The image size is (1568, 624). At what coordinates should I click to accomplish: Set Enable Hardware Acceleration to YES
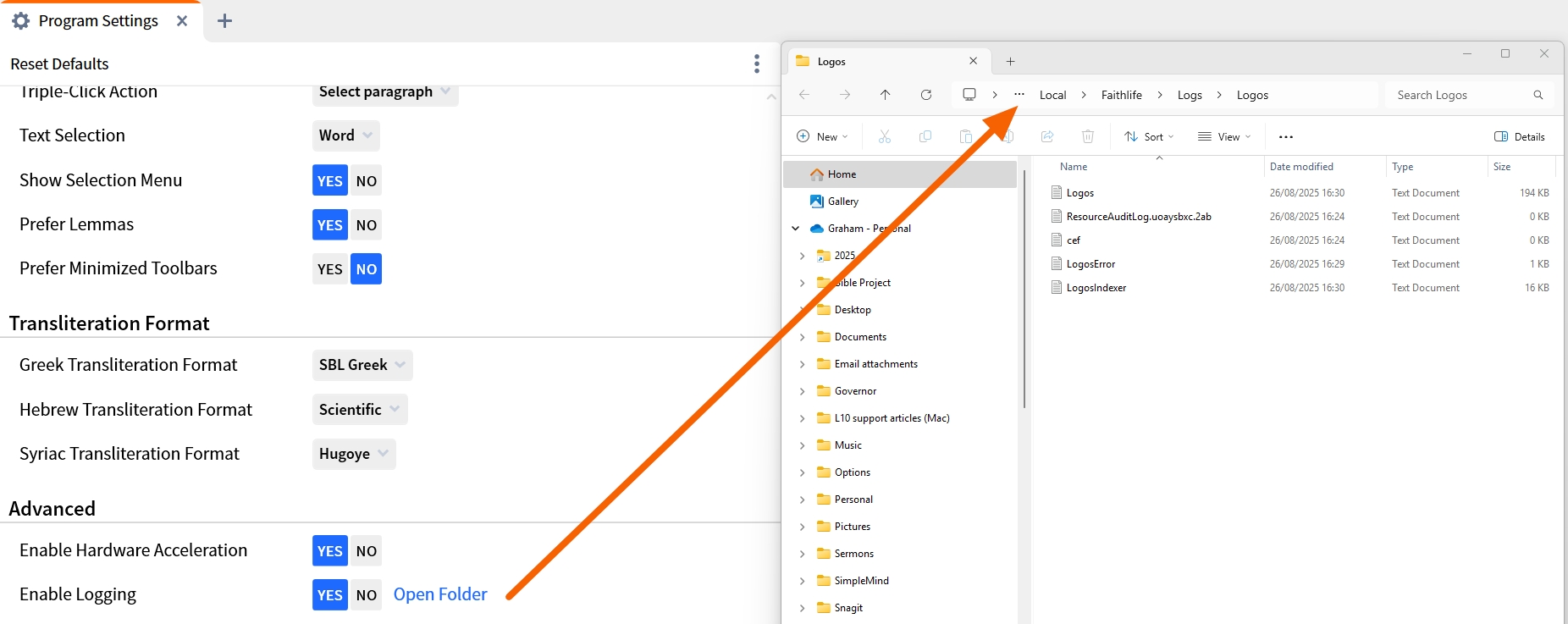(x=330, y=550)
